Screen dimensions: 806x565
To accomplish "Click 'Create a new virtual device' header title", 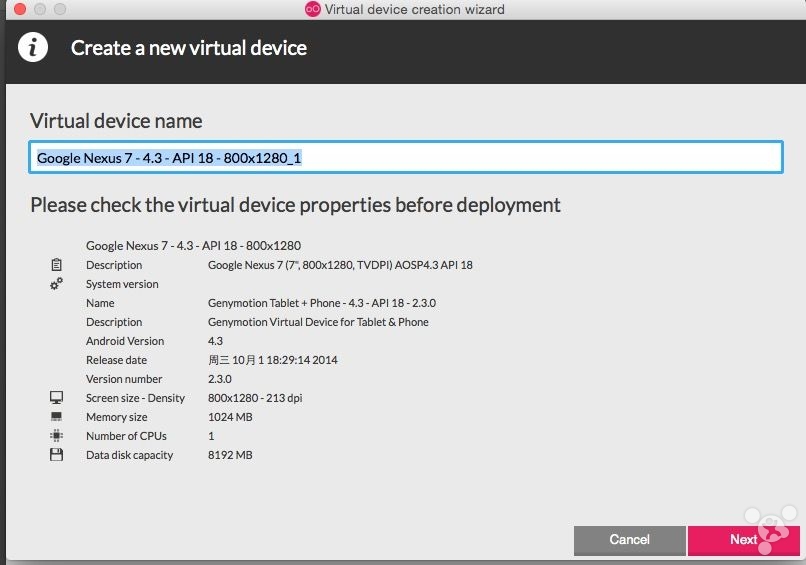I will 189,48.
